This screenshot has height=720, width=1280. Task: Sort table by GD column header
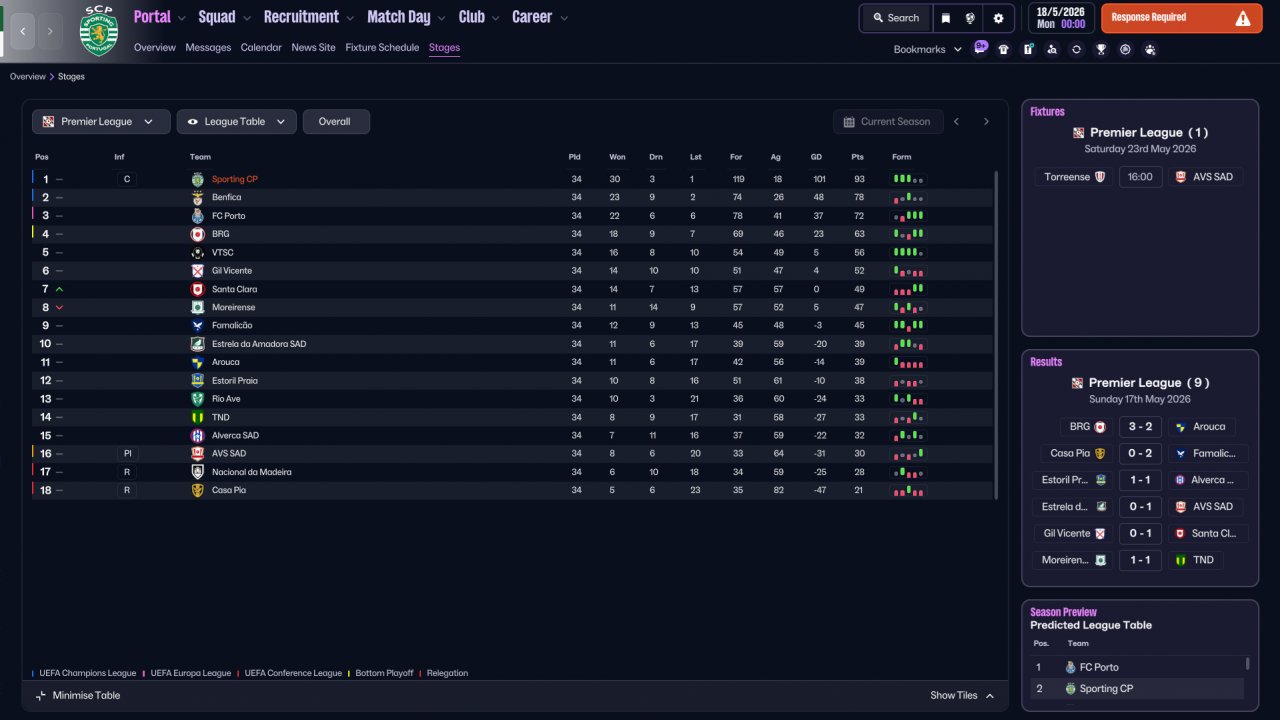coord(818,157)
